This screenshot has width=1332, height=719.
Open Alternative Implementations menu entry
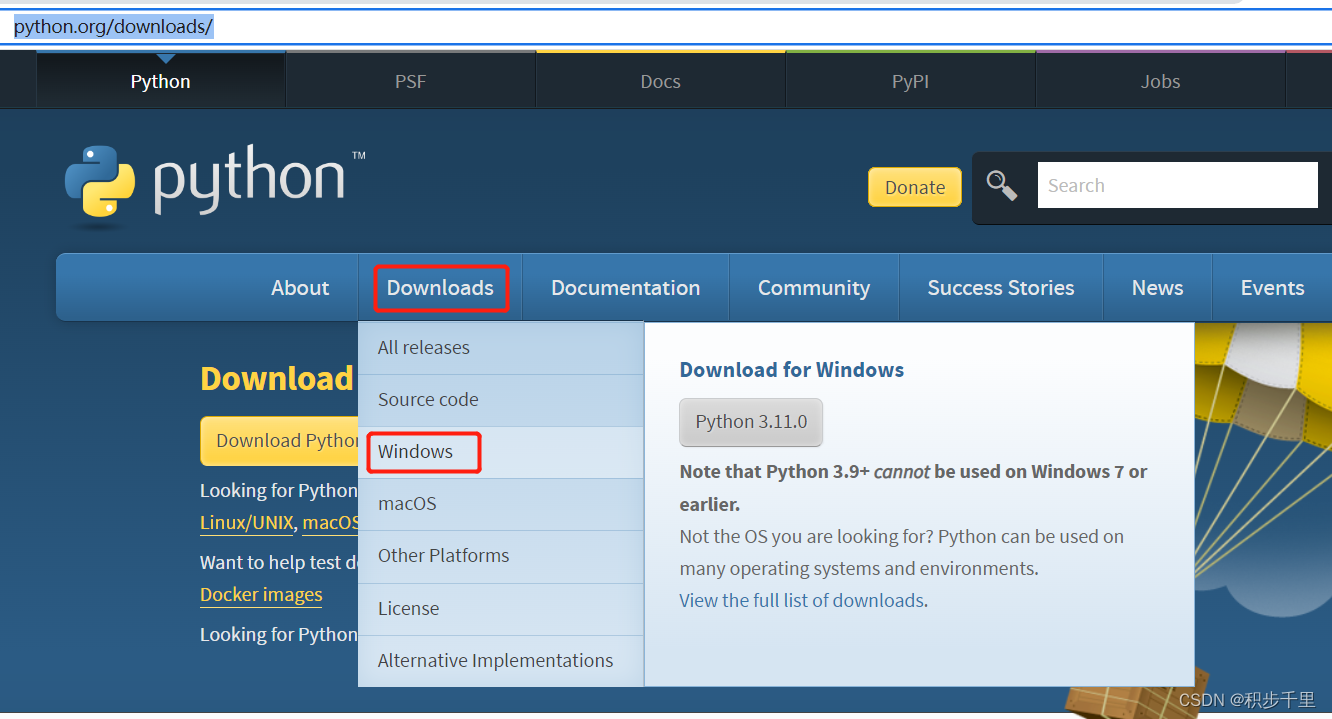501,661
